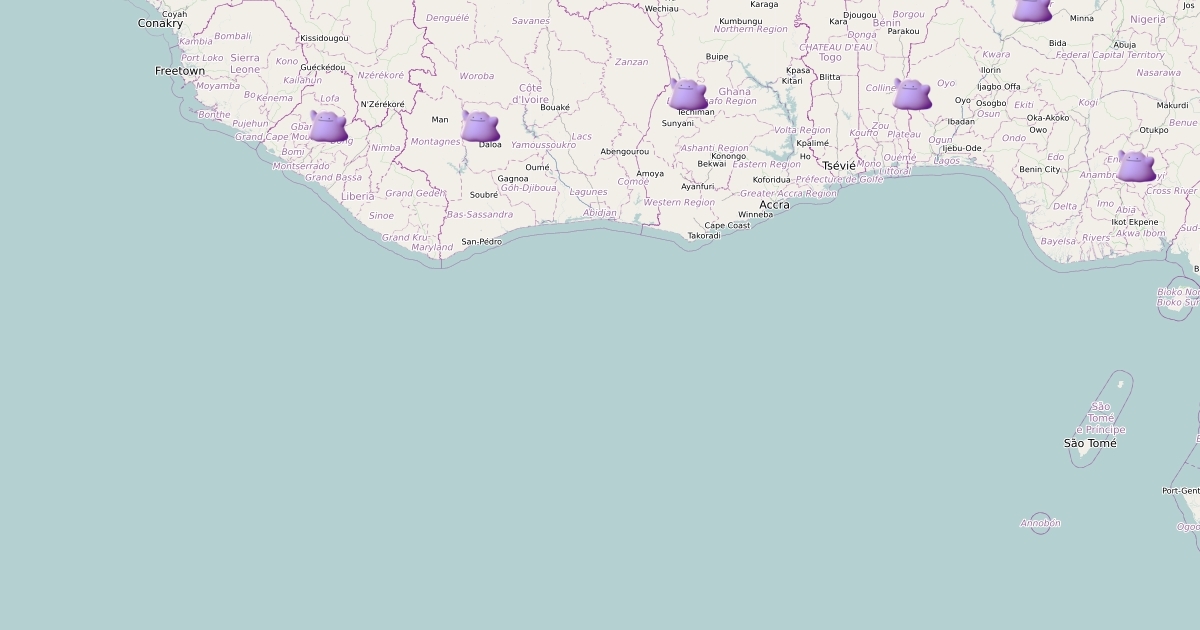Click the partially visible Ditto near Minna
This screenshot has height=630, width=1200.
[1032, 10]
